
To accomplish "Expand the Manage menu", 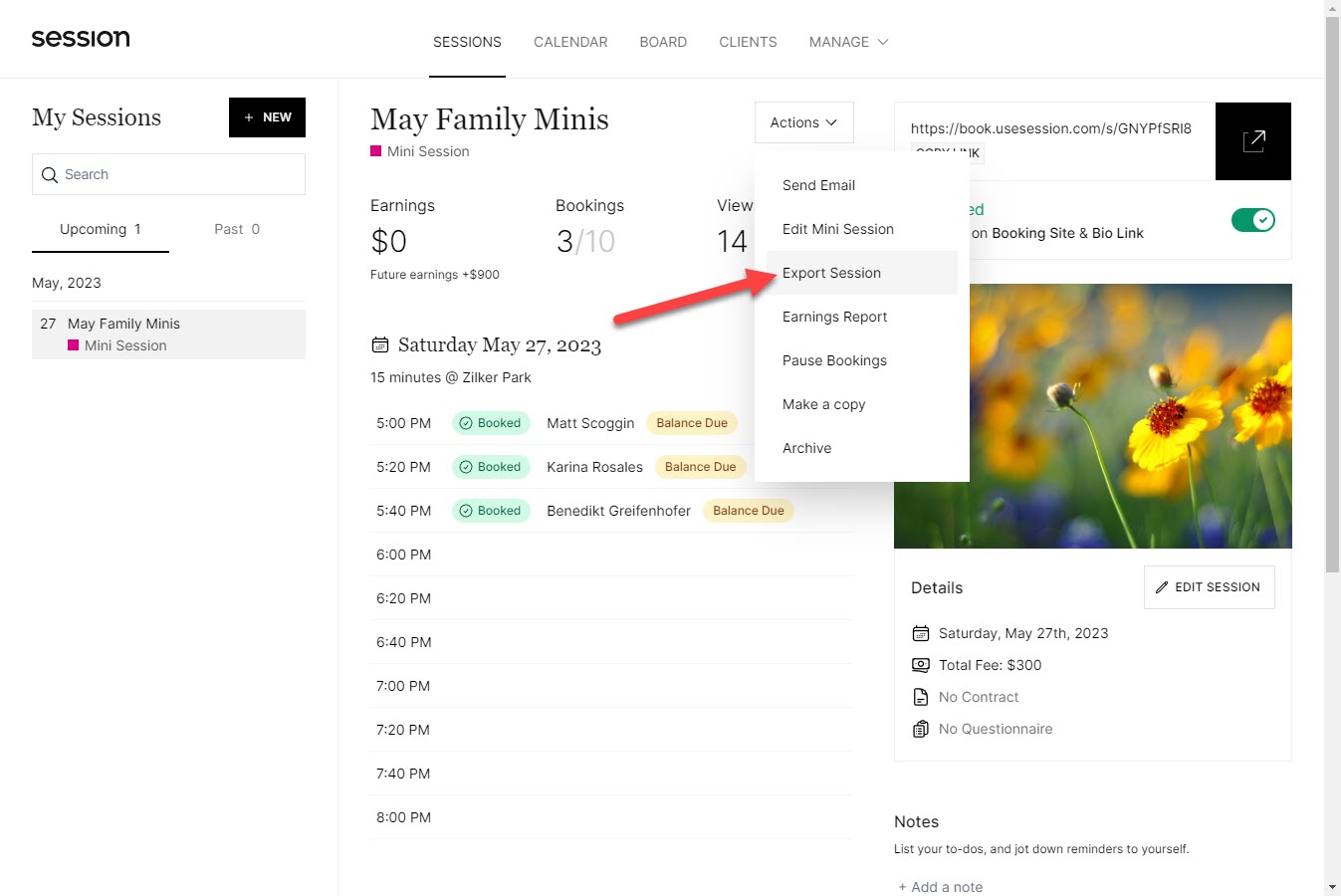I will (x=848, y=42).
